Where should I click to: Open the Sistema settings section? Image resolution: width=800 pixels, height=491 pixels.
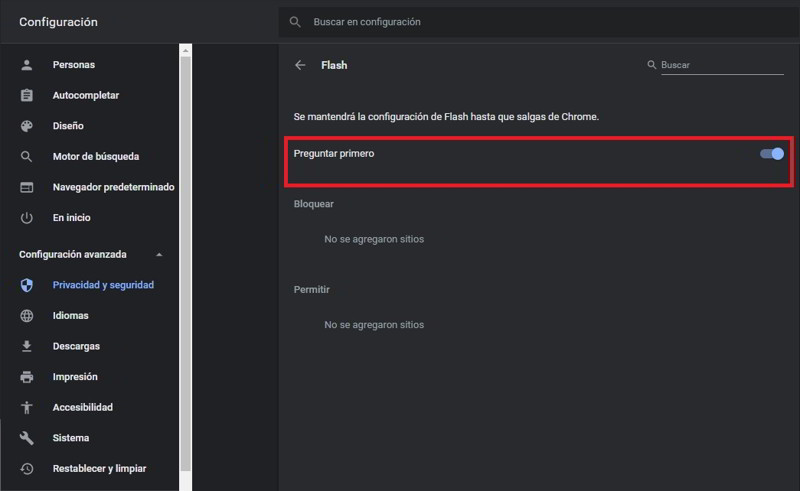[70, 438]
